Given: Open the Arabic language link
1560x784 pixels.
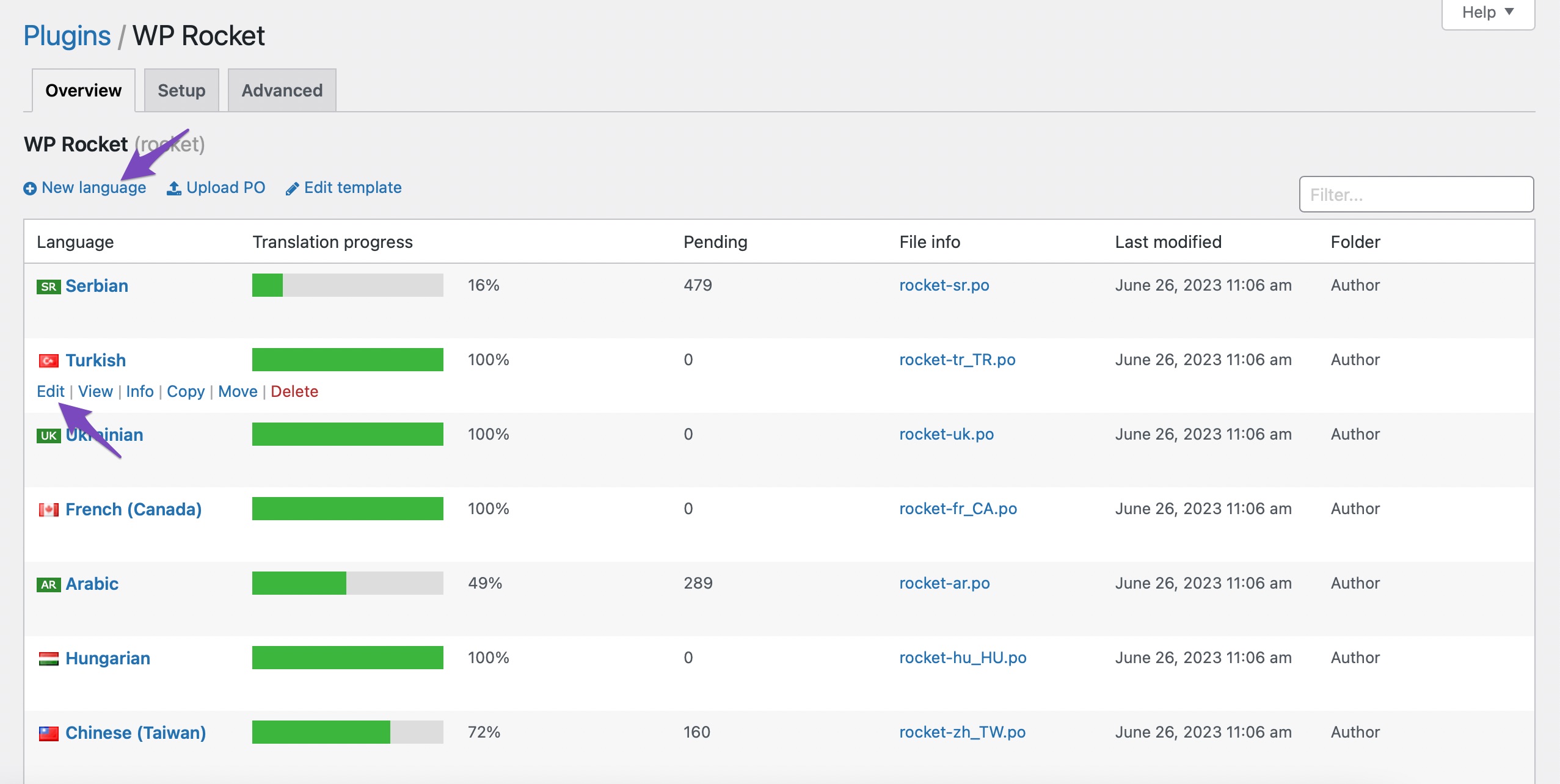Looking at the screenshot, I should click(92, 584).
